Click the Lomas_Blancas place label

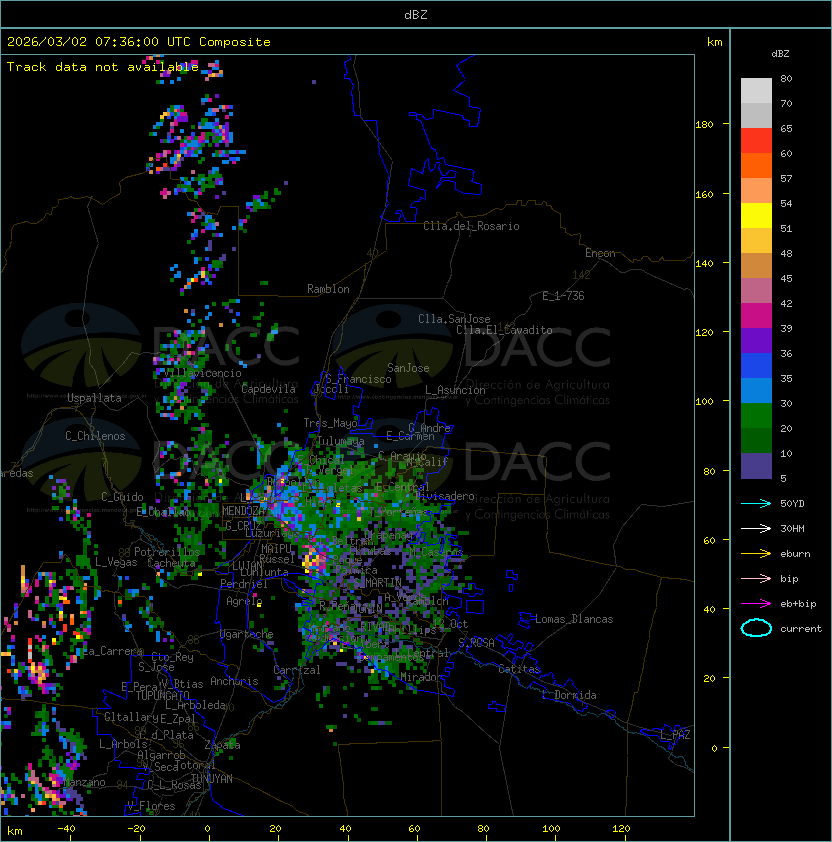click(x=574, y=619)
